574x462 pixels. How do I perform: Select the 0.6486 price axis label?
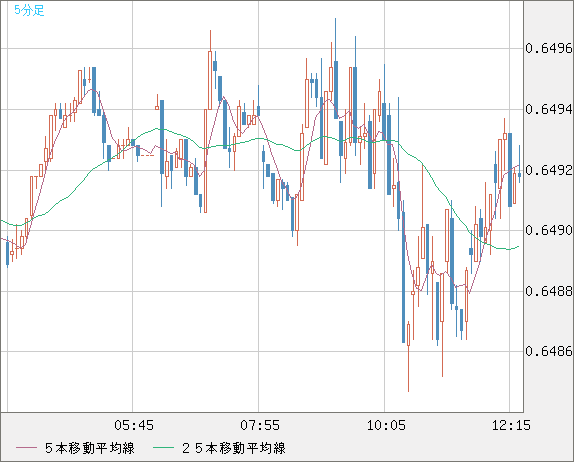[548, 351]
